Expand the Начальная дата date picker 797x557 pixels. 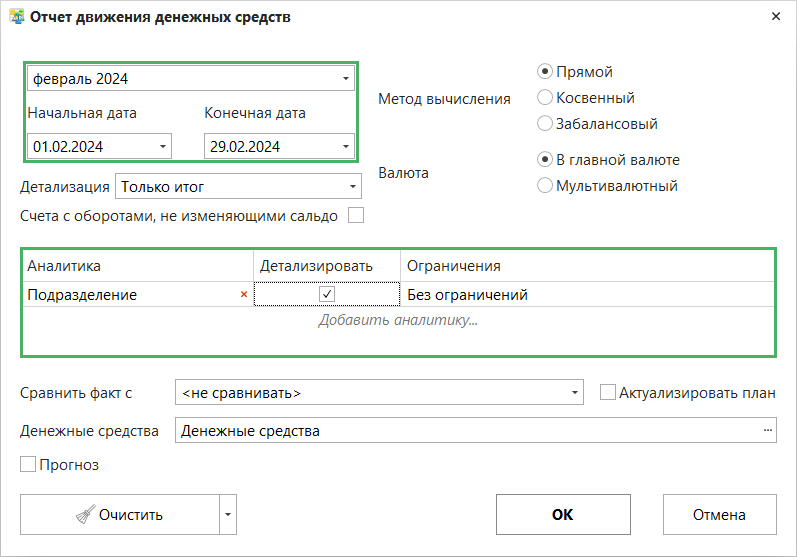click(x=162, y=147)
